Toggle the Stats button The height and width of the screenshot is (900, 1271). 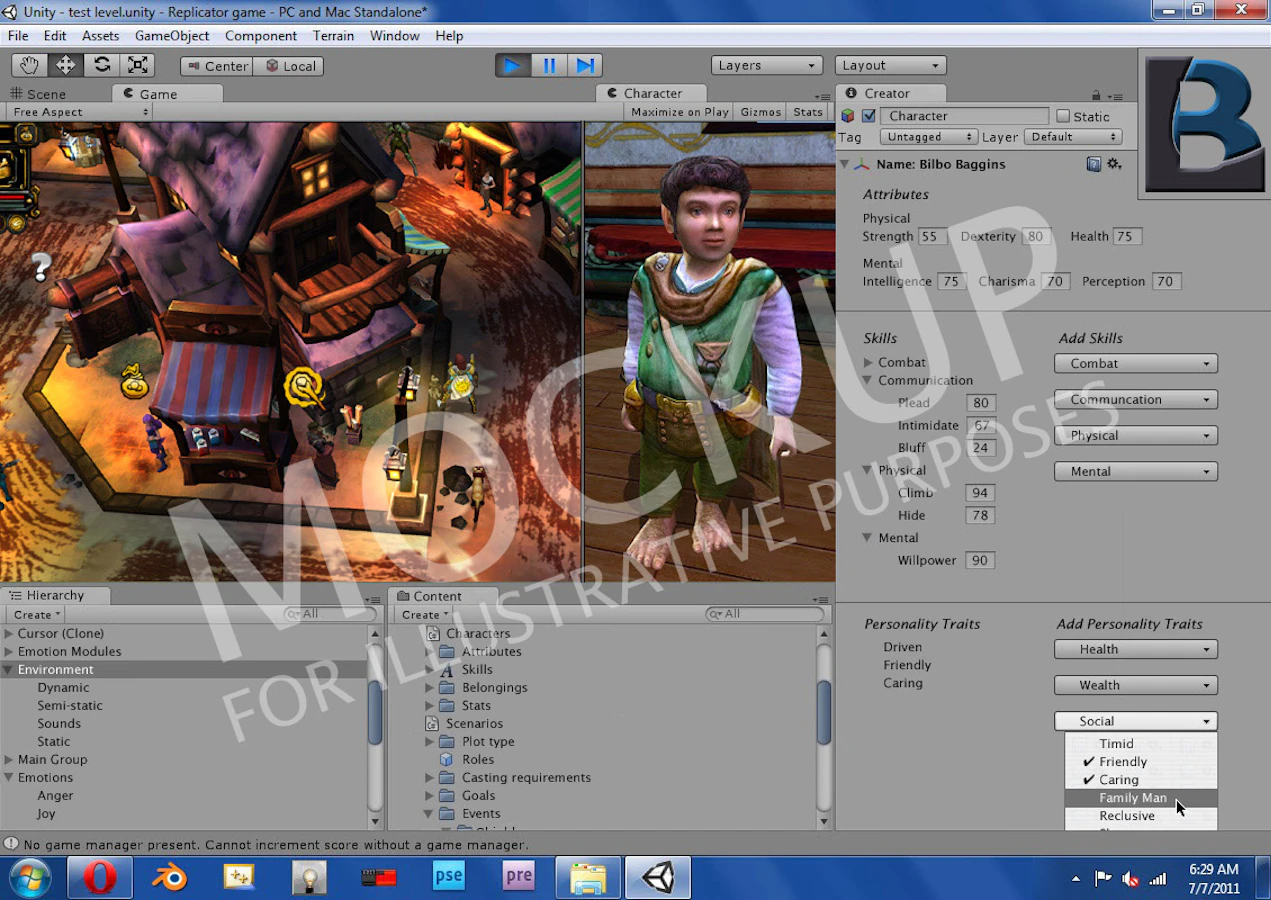808,112
